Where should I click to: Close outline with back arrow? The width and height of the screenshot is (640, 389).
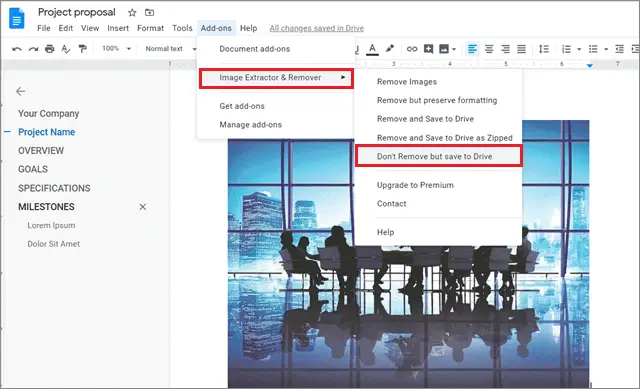tap(20, 91)
